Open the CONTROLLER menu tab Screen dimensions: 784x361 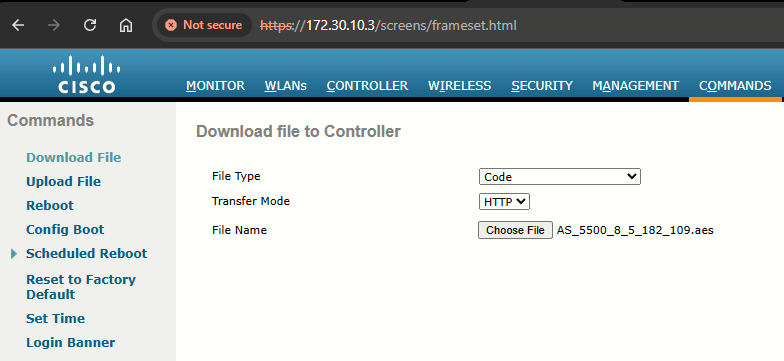(x=367, y=86)
